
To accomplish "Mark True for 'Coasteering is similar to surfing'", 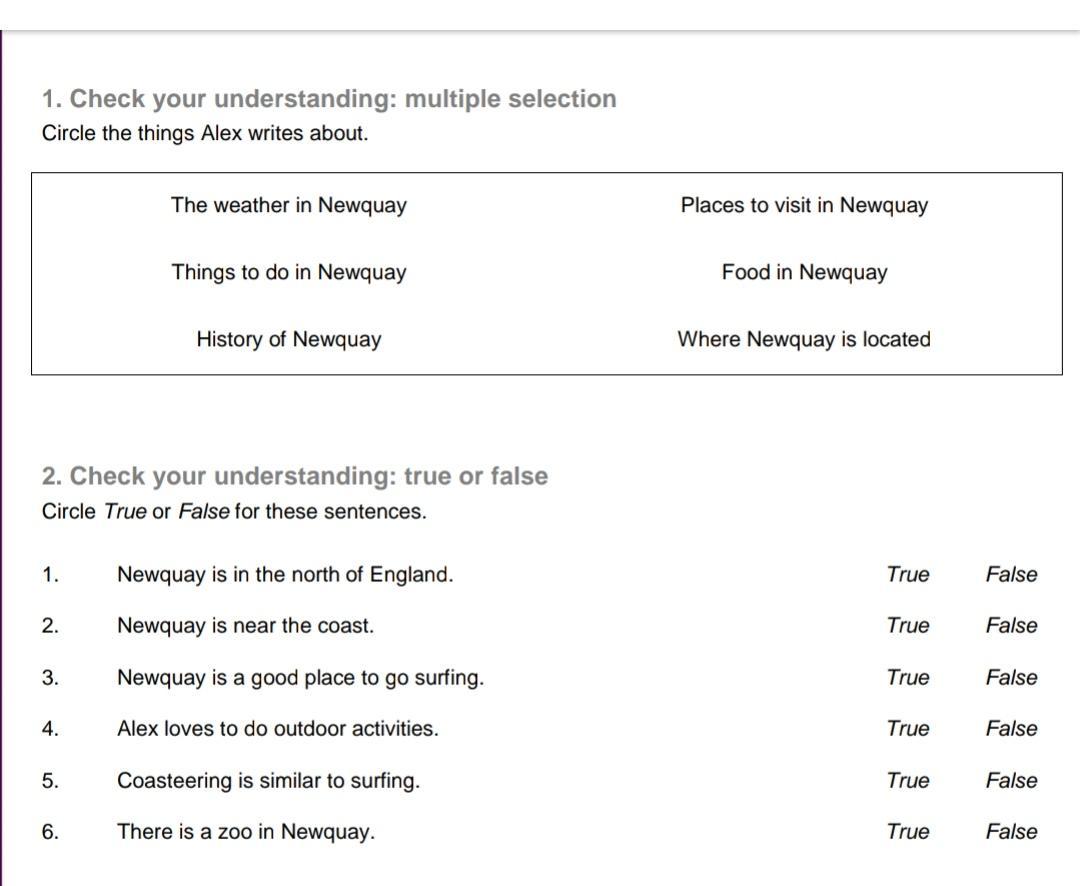I will pos(907,781).
